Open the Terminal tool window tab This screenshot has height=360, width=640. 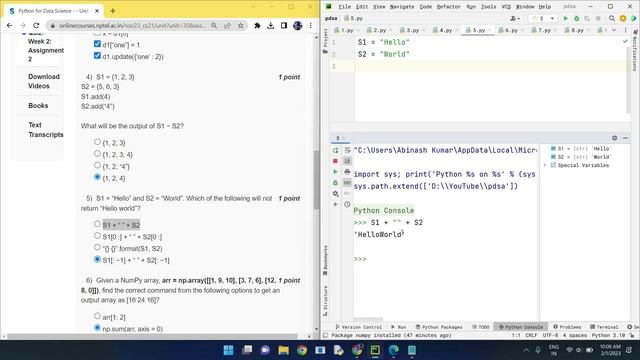[x=604, y=327]
